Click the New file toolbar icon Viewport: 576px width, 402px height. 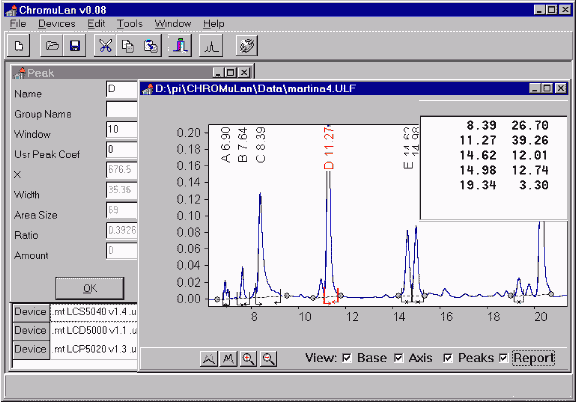click(18, 46)
